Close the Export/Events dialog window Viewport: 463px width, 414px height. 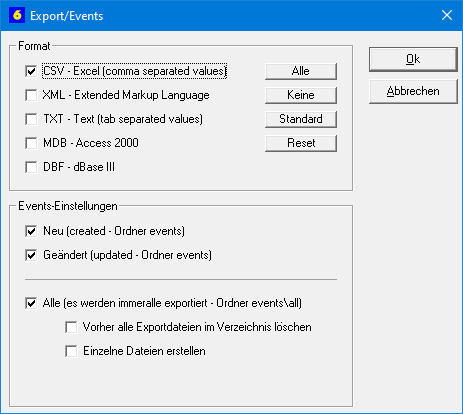[x=447, y=15]
